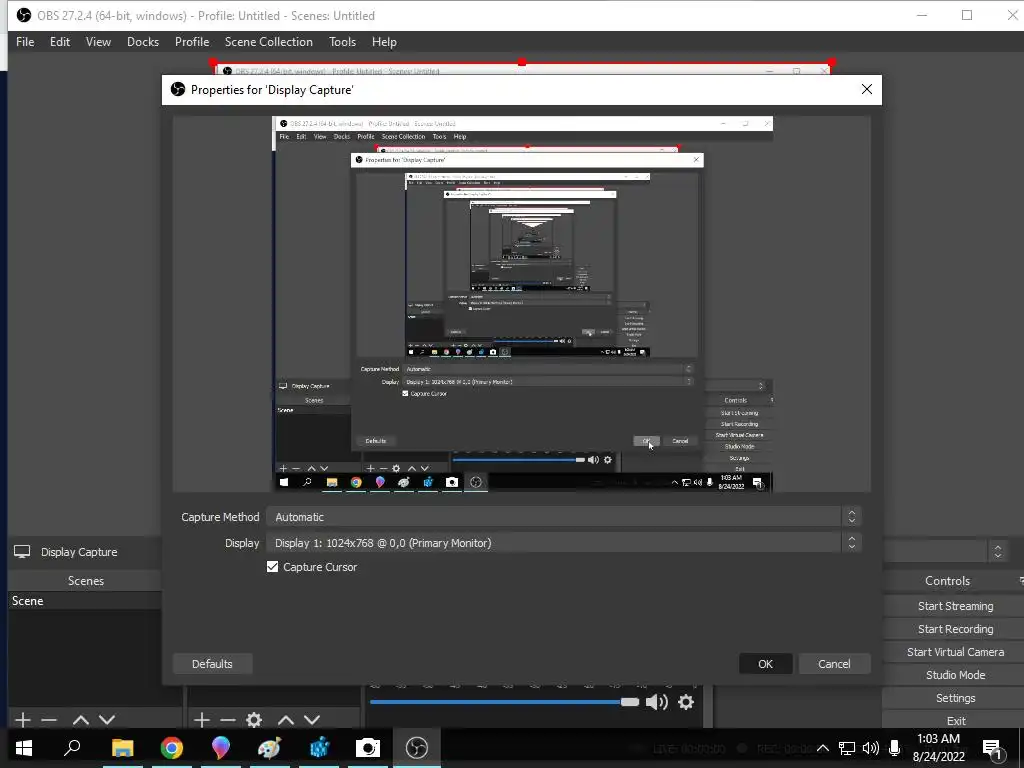This screenshot has width=1024, height=768.
Task: Open the Scene Collection menu
Action: (x=268, y=42)
